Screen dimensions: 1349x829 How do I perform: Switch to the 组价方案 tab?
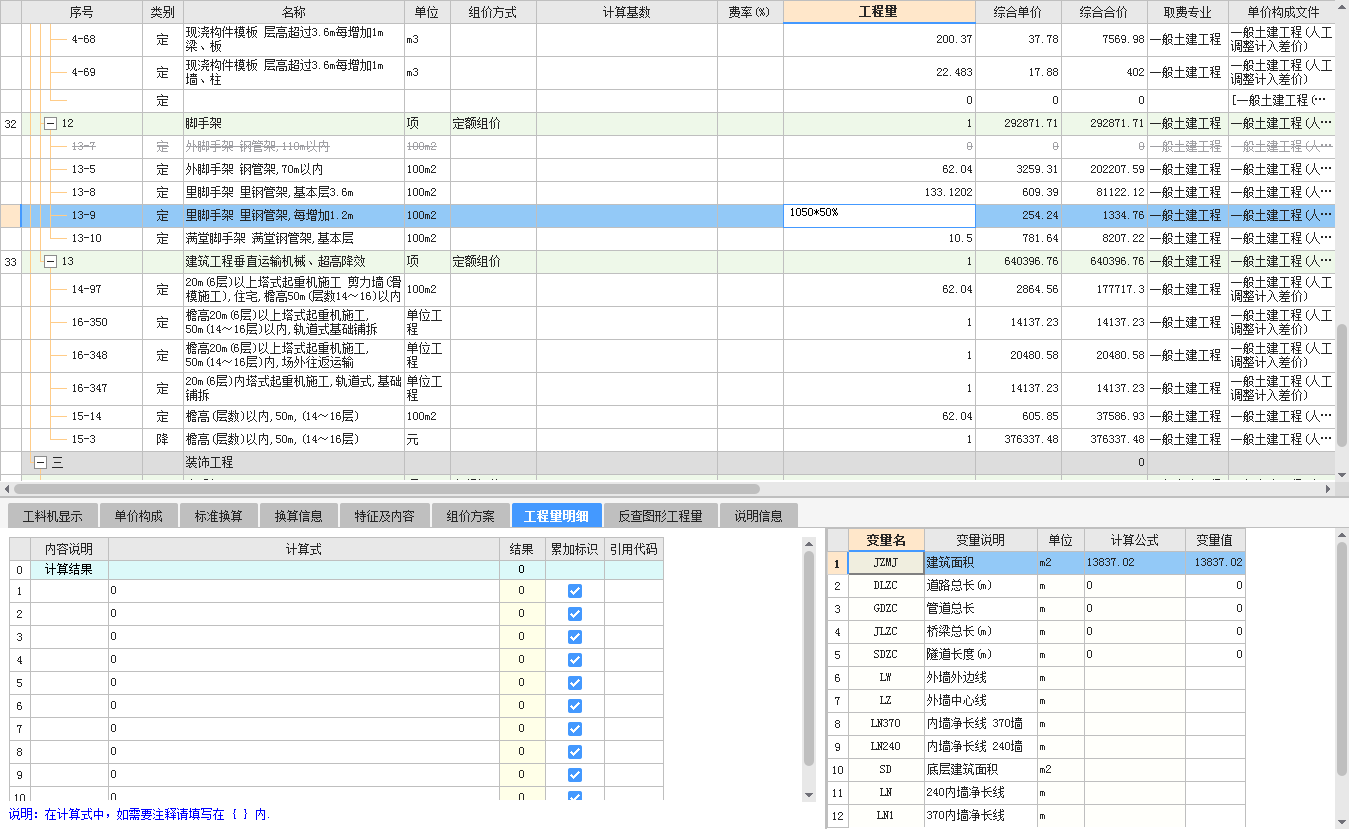point(470,516)
